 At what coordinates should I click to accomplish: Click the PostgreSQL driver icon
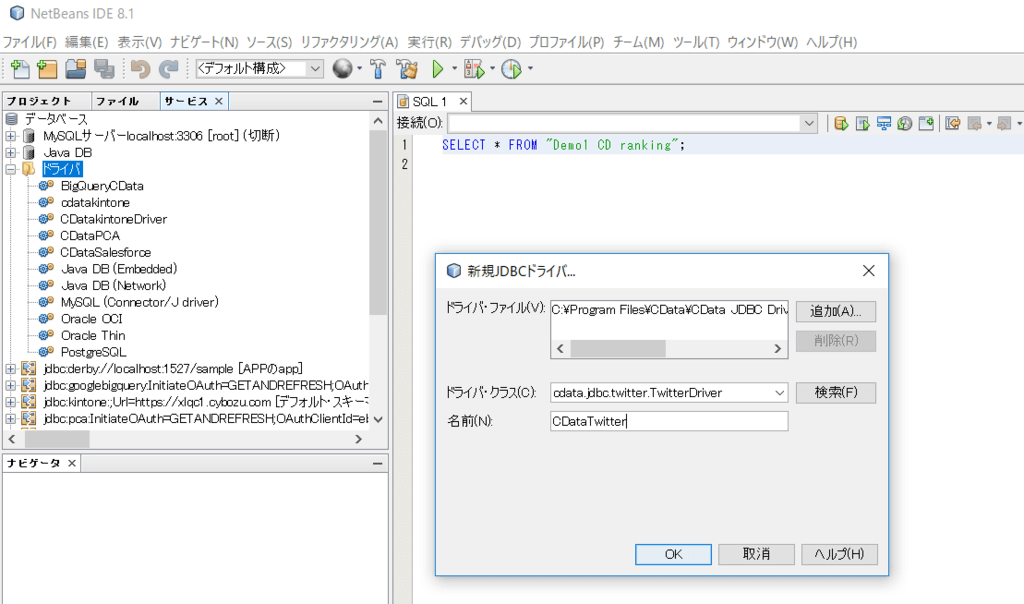(x=46, y=352)
